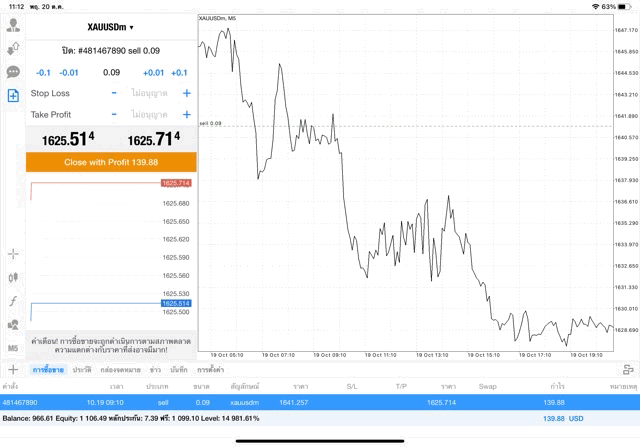Tap the ask price 1625.714
This screenshot has width=640, height=447.
pos(154,139)
